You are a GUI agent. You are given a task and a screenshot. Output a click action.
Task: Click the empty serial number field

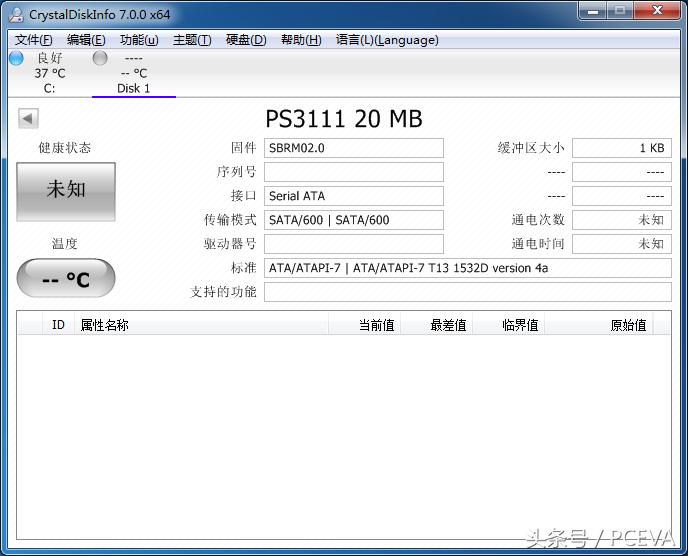point(353,172)
